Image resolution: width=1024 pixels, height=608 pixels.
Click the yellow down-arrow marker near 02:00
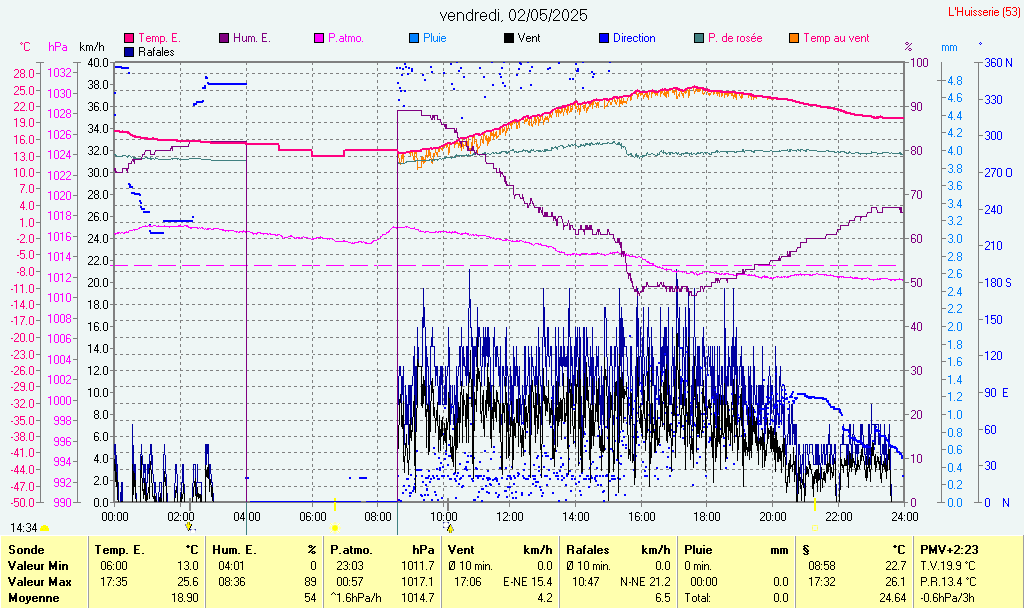(x=189, y=526)
